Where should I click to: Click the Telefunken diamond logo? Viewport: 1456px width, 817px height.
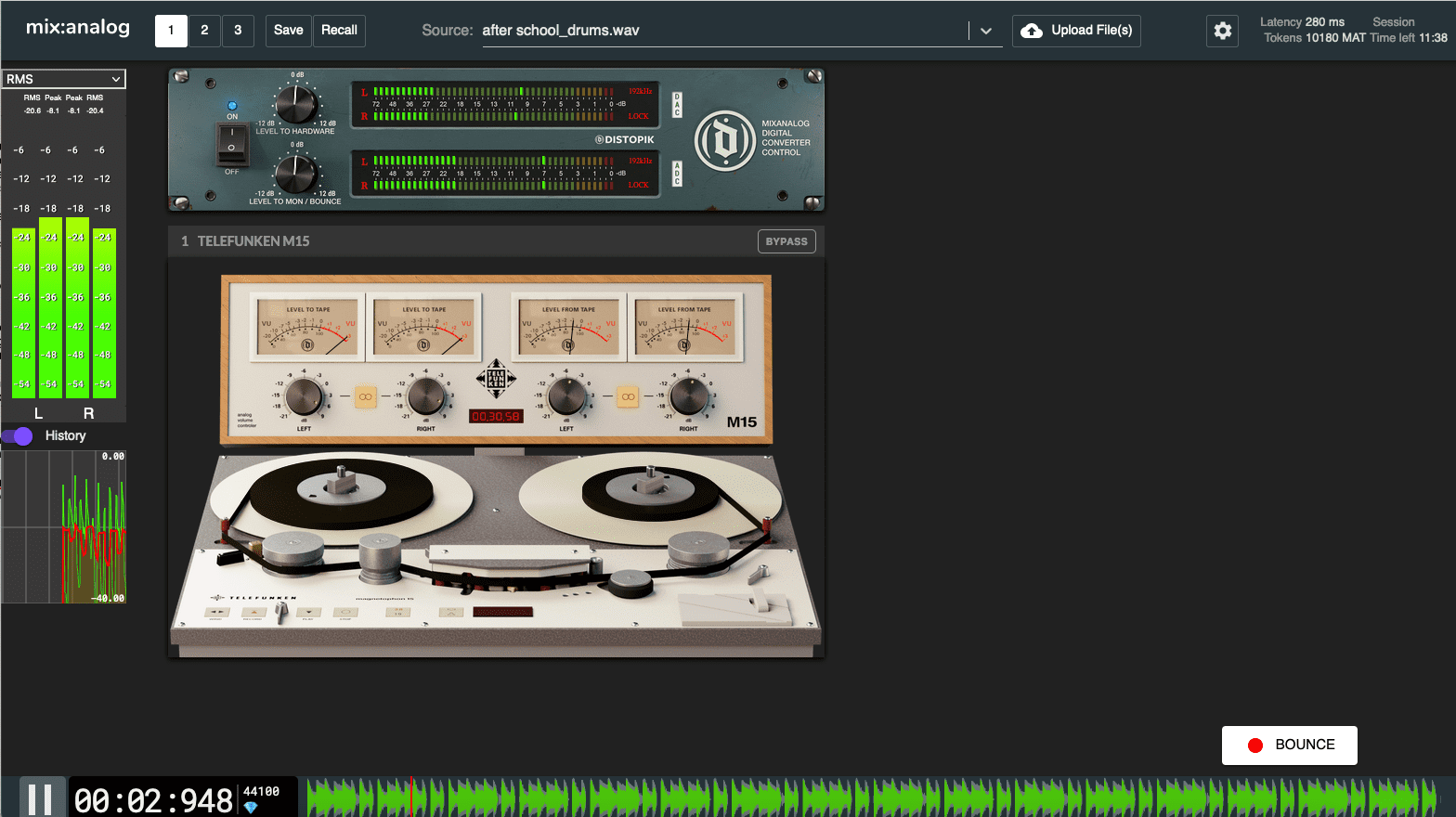[x=496, y=379]
